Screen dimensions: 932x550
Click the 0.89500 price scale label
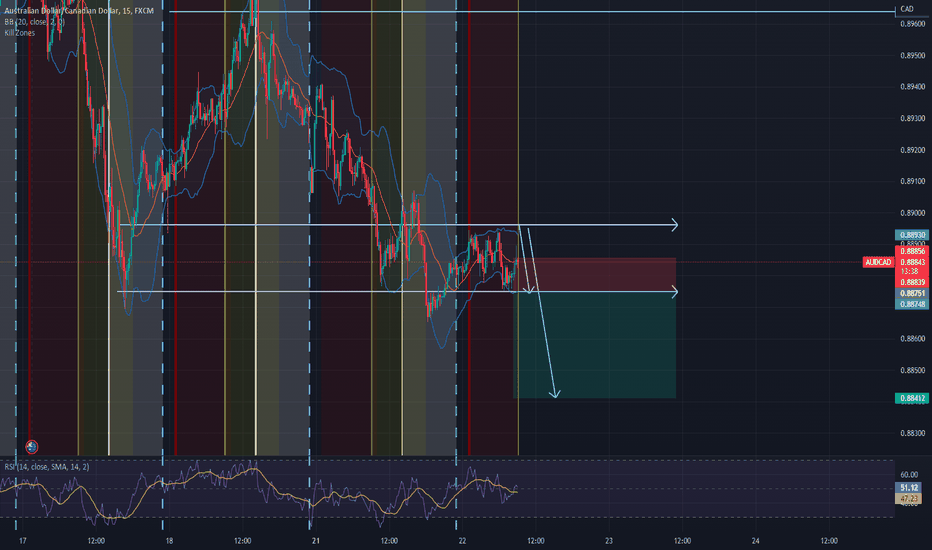[x=912, y=55]
